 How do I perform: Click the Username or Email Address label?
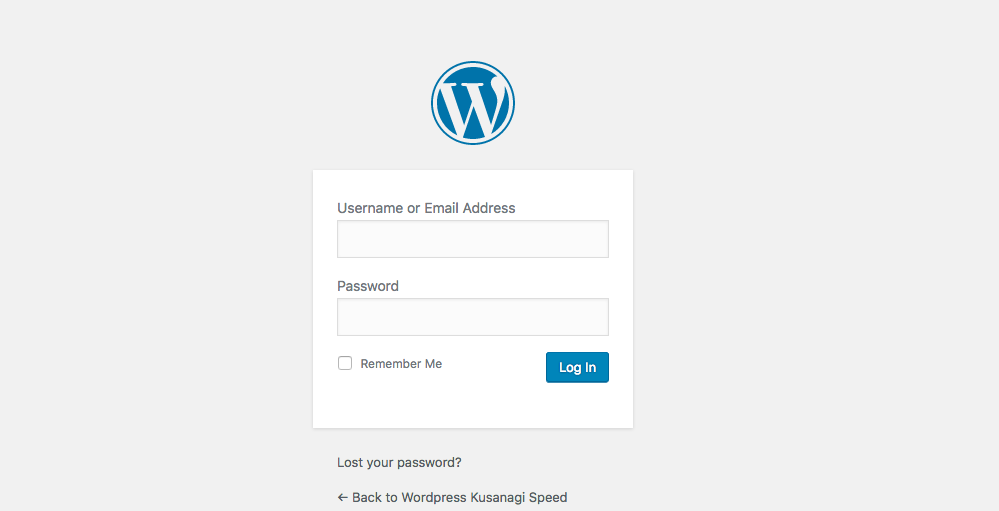pos(426,208)
